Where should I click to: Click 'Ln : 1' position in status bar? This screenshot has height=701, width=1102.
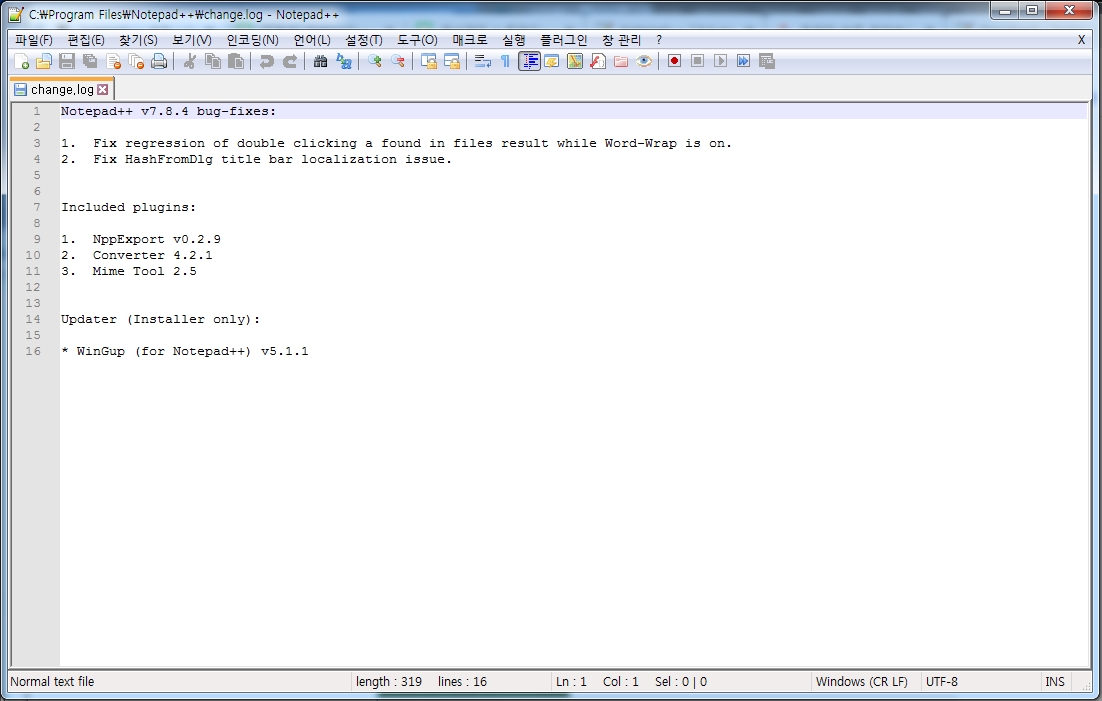pyautogui.click(x=571, y=681)
